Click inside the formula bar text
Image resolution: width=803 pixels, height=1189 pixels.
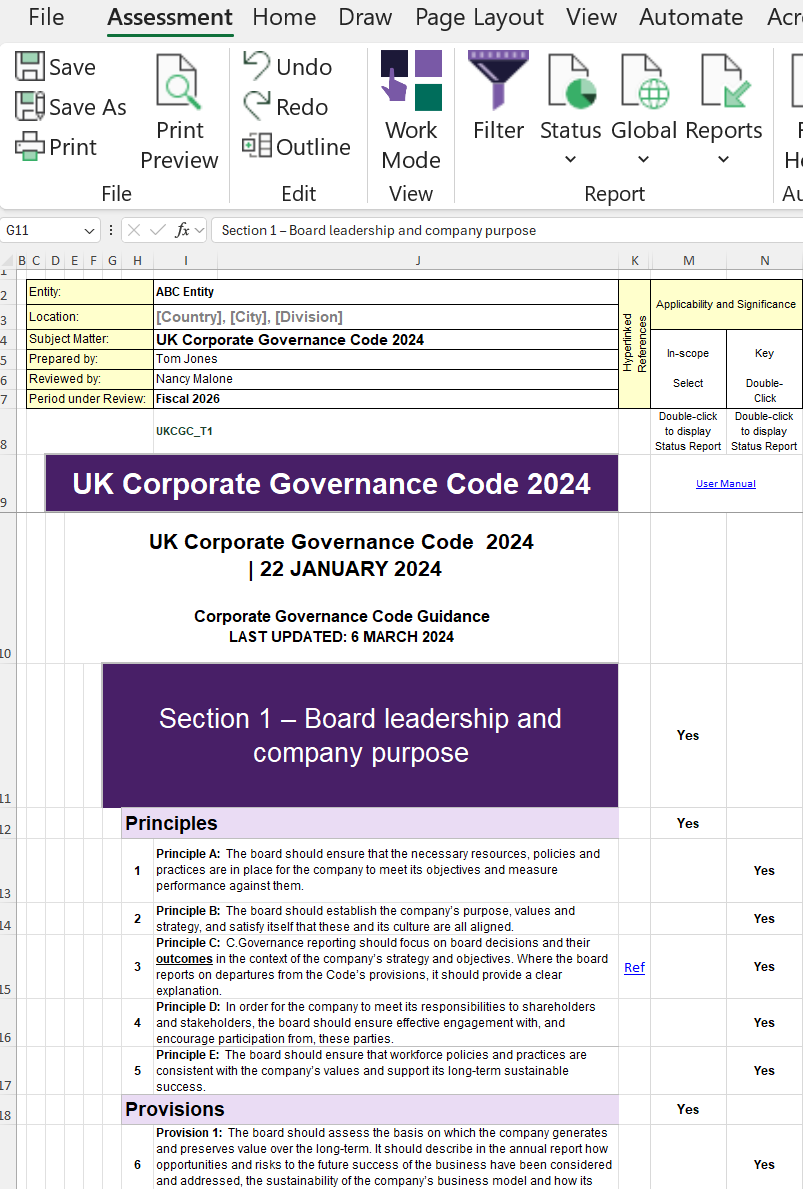coord(500,230)
